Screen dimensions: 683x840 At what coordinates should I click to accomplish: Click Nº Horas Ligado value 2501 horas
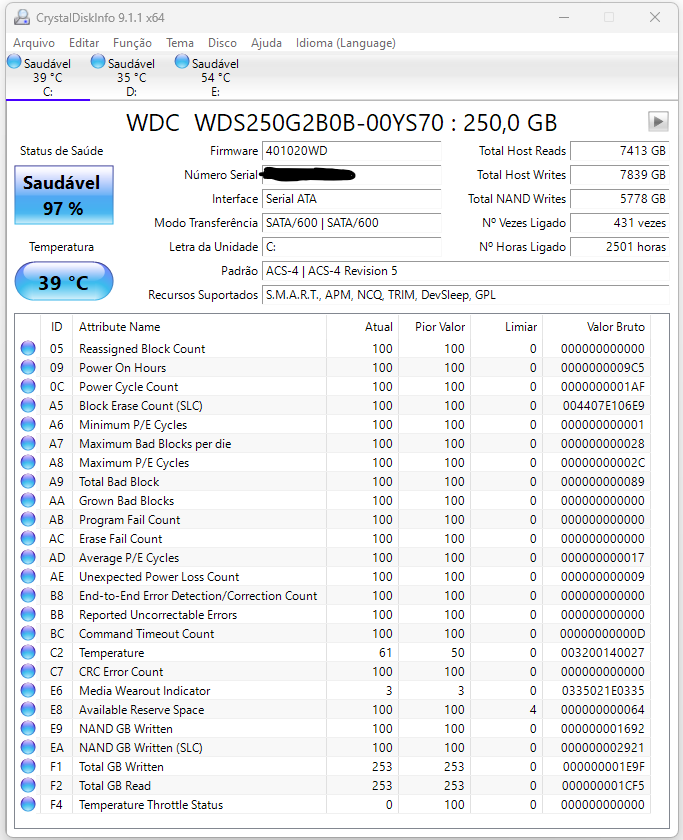click(x=620, y=247)
